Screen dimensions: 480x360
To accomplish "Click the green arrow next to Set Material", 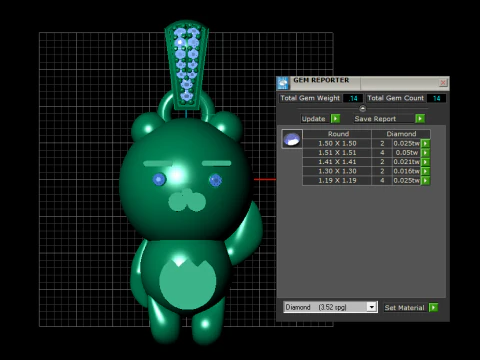I will 433,307.
